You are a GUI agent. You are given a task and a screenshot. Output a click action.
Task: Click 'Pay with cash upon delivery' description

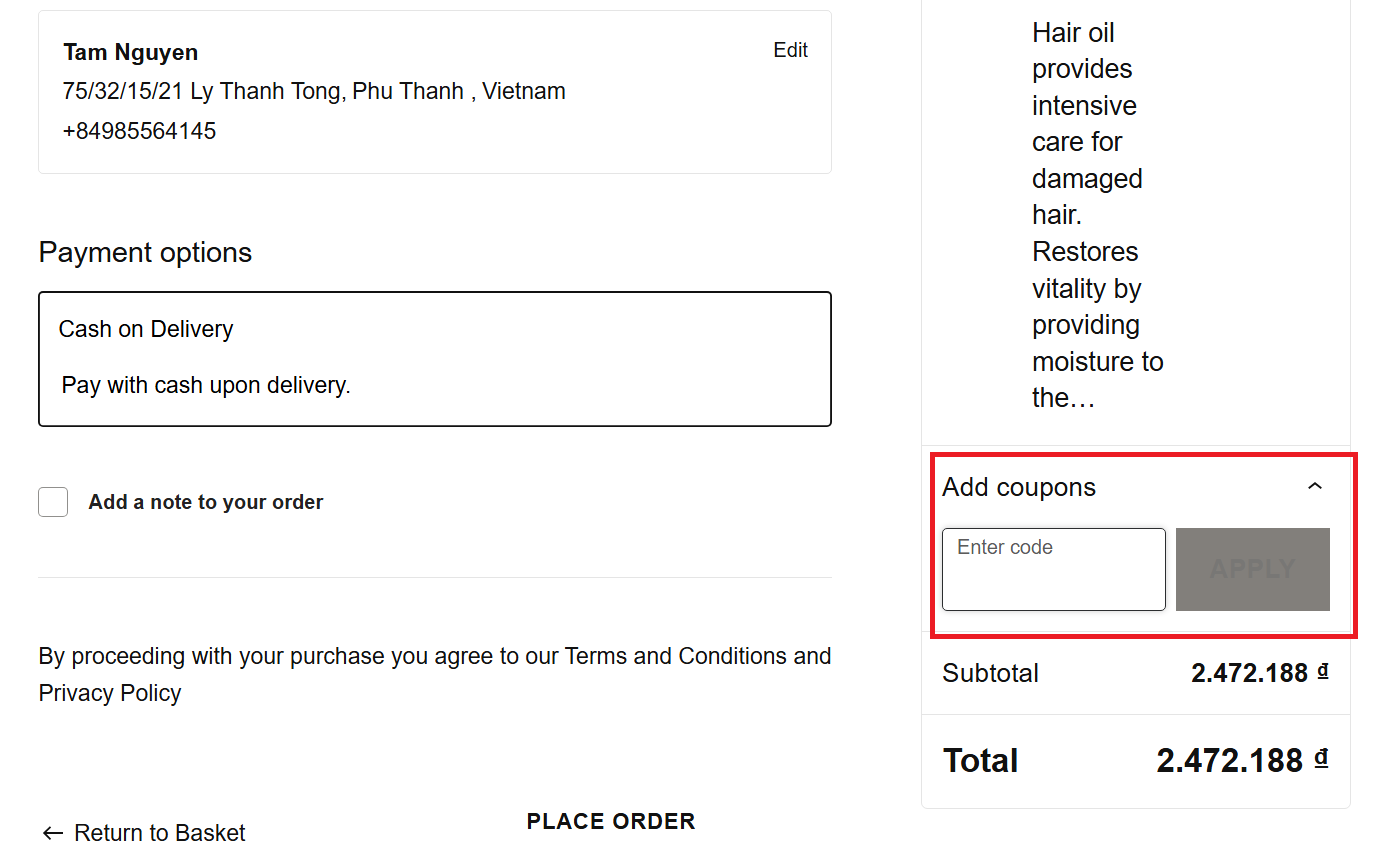pos(206,385)
